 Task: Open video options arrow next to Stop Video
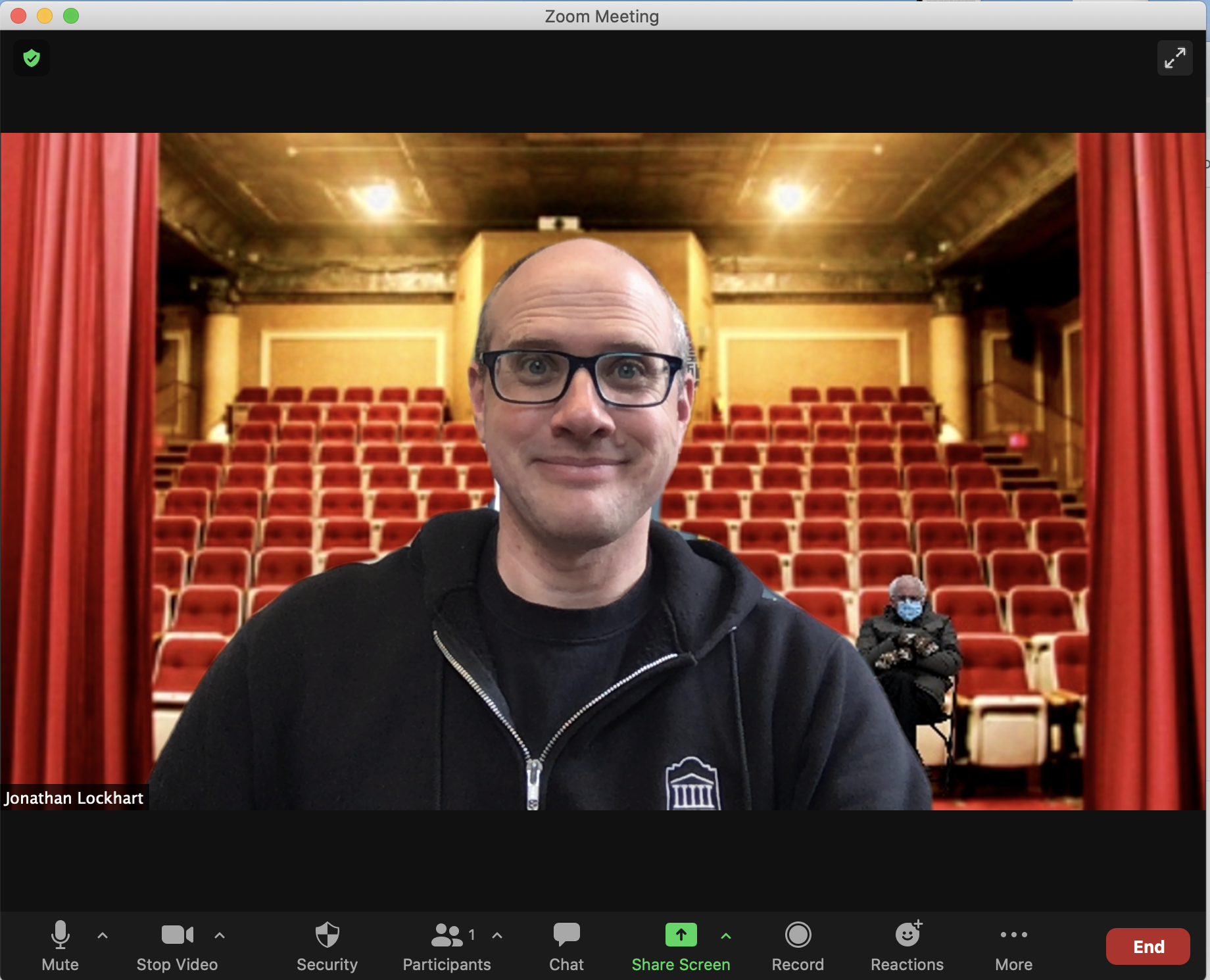pyautogui.click(x=220, y=935)
